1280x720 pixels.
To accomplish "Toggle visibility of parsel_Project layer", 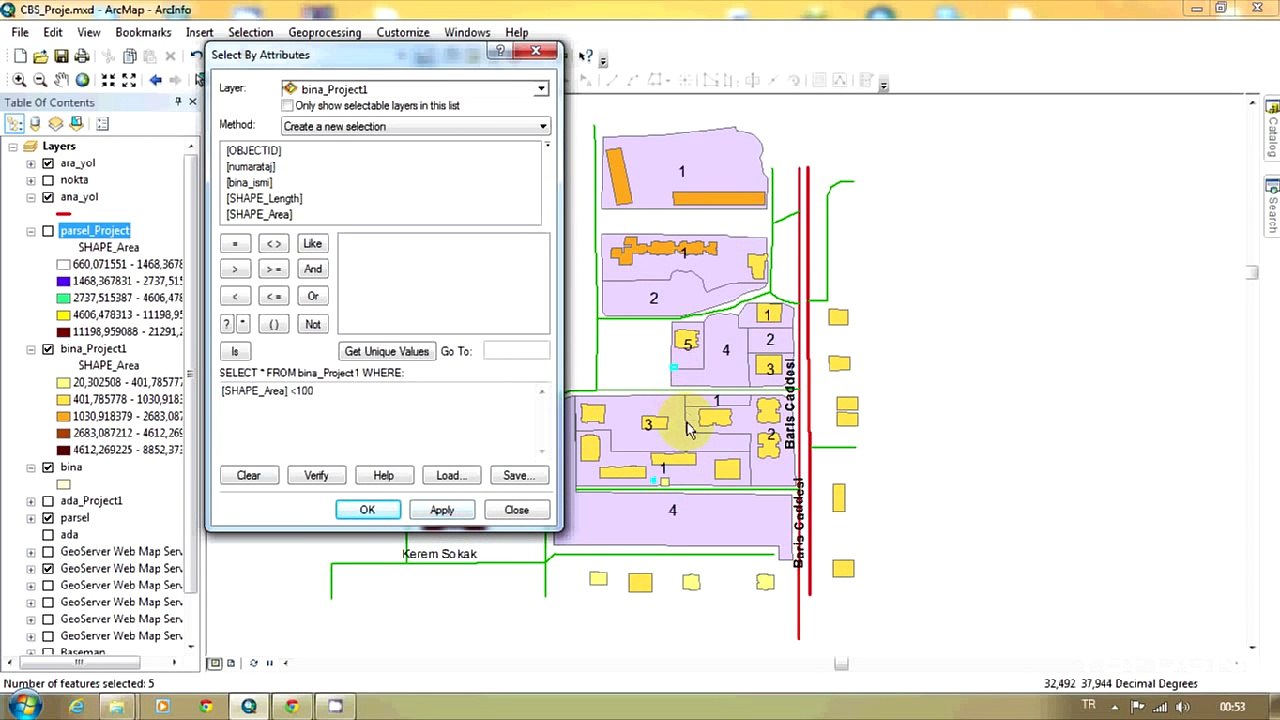I will [x=48, y=231].
